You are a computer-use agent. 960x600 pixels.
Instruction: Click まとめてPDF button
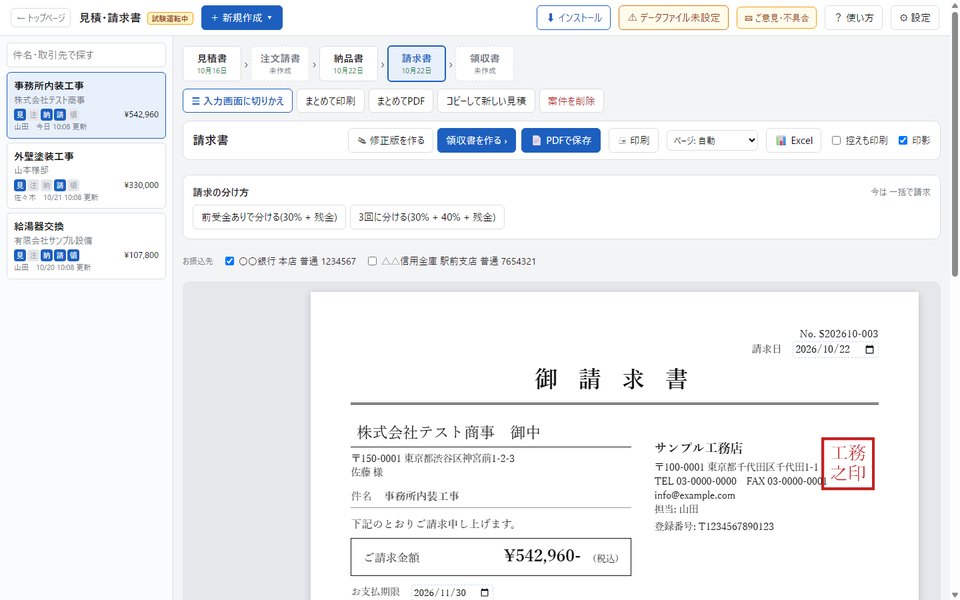400,101
